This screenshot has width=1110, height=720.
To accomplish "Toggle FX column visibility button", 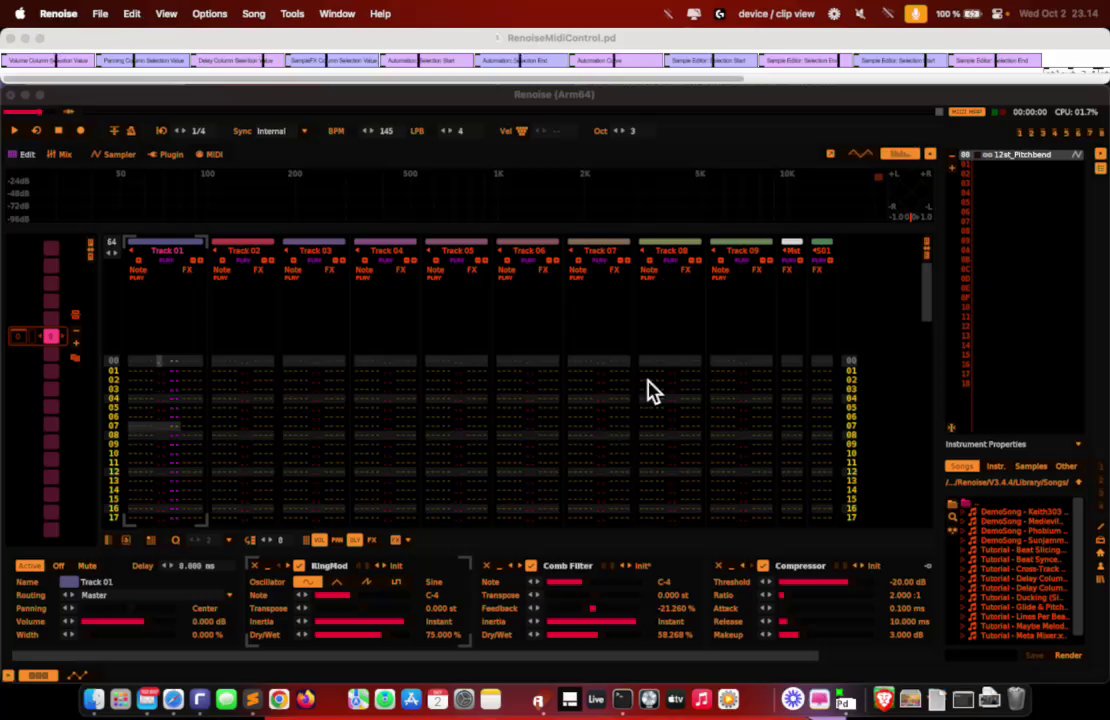I will 372,540.
